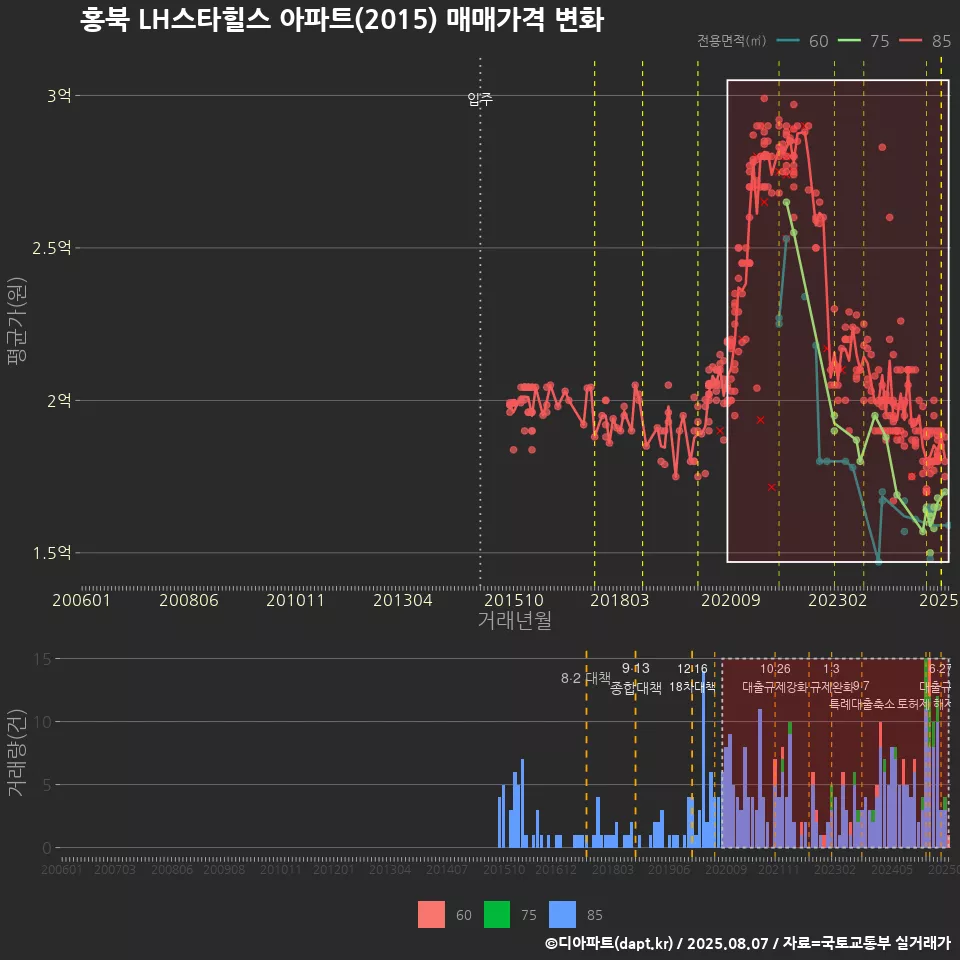This screenshot has height=960, width=960.
Task: Click the green 75㎡ line swatch in top legend
Action: 849,40
